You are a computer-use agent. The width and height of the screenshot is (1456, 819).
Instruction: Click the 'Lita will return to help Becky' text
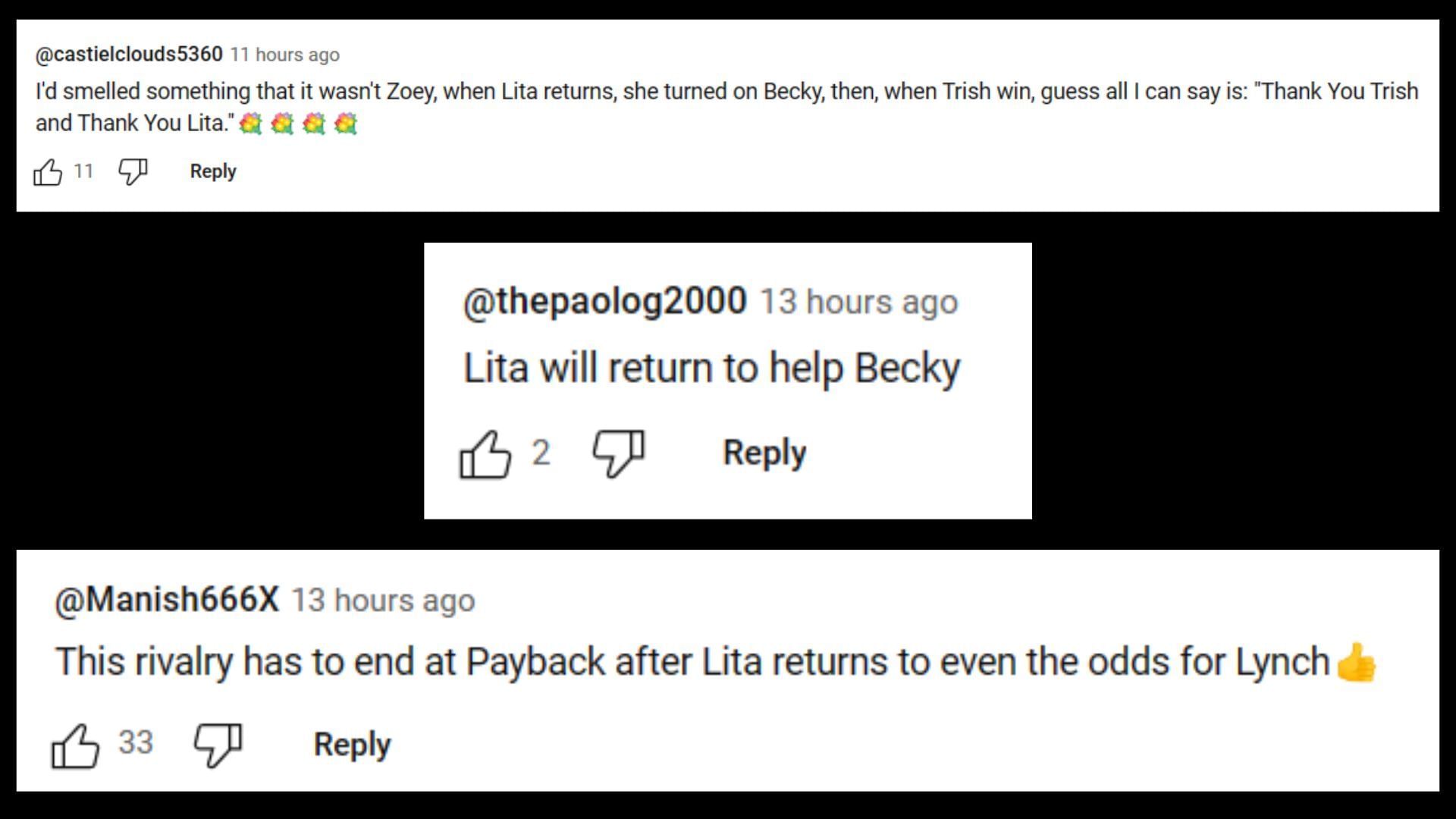click(x=711, y=369)
